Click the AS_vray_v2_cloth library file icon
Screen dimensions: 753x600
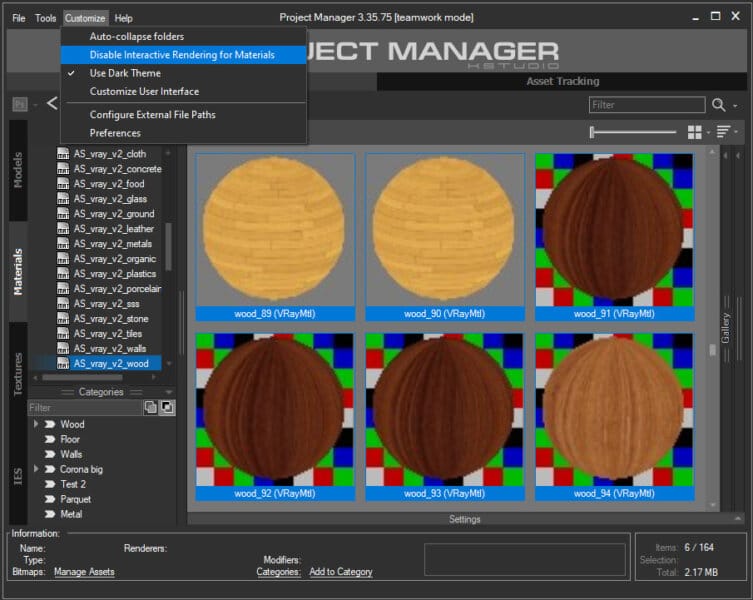[x=63, y=154]
